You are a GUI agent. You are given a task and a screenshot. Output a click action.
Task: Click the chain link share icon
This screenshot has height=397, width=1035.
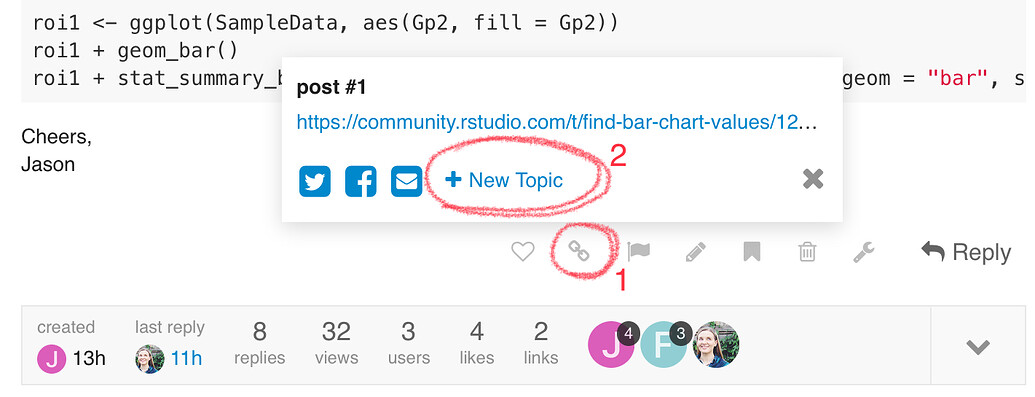tap(579, 251)
